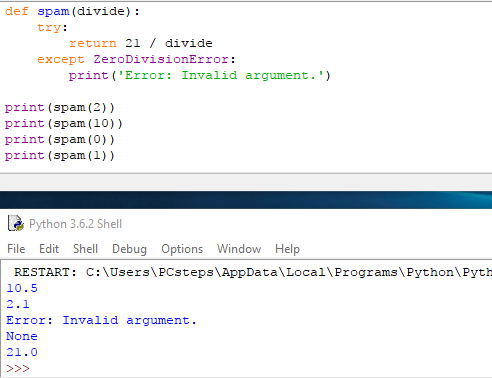The image size is (492, 378).
Task: Click the output line 21.0
Action: click(22, 352)
